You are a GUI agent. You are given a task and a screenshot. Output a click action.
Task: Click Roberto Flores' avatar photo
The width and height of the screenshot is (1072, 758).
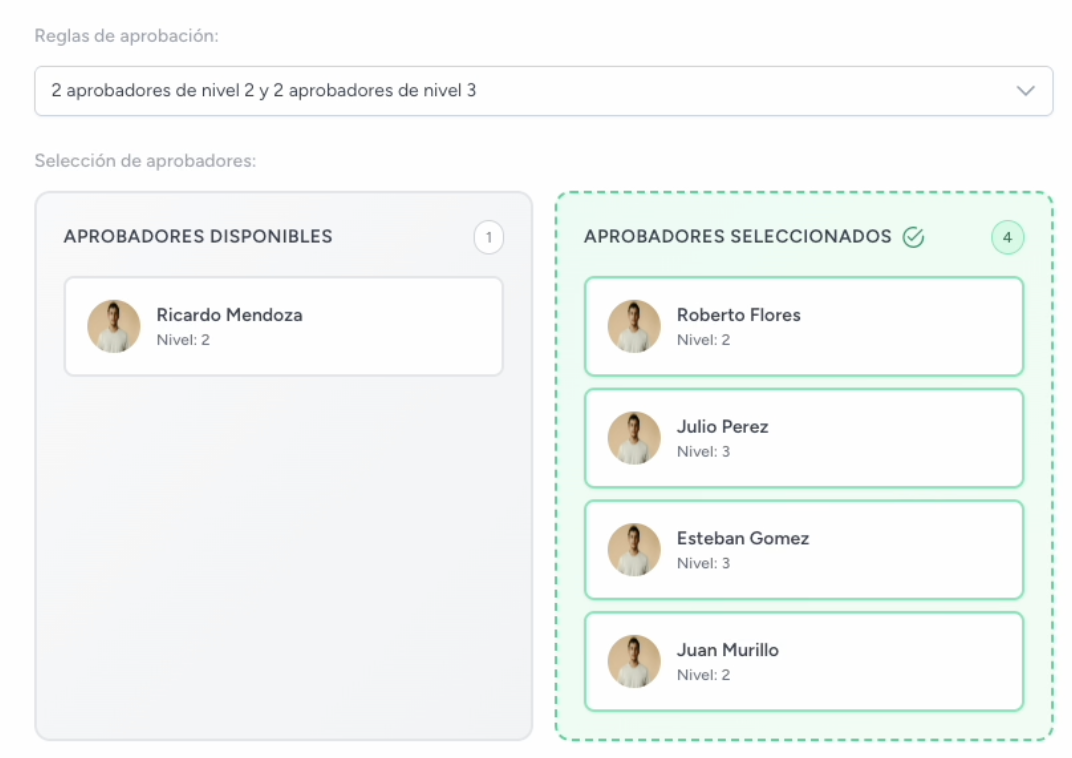633,326
